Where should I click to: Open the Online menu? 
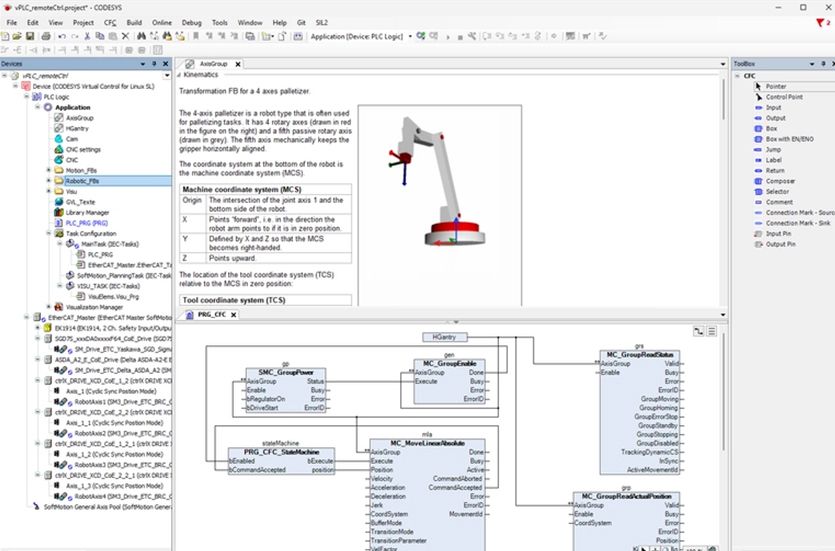coord(161,21)
